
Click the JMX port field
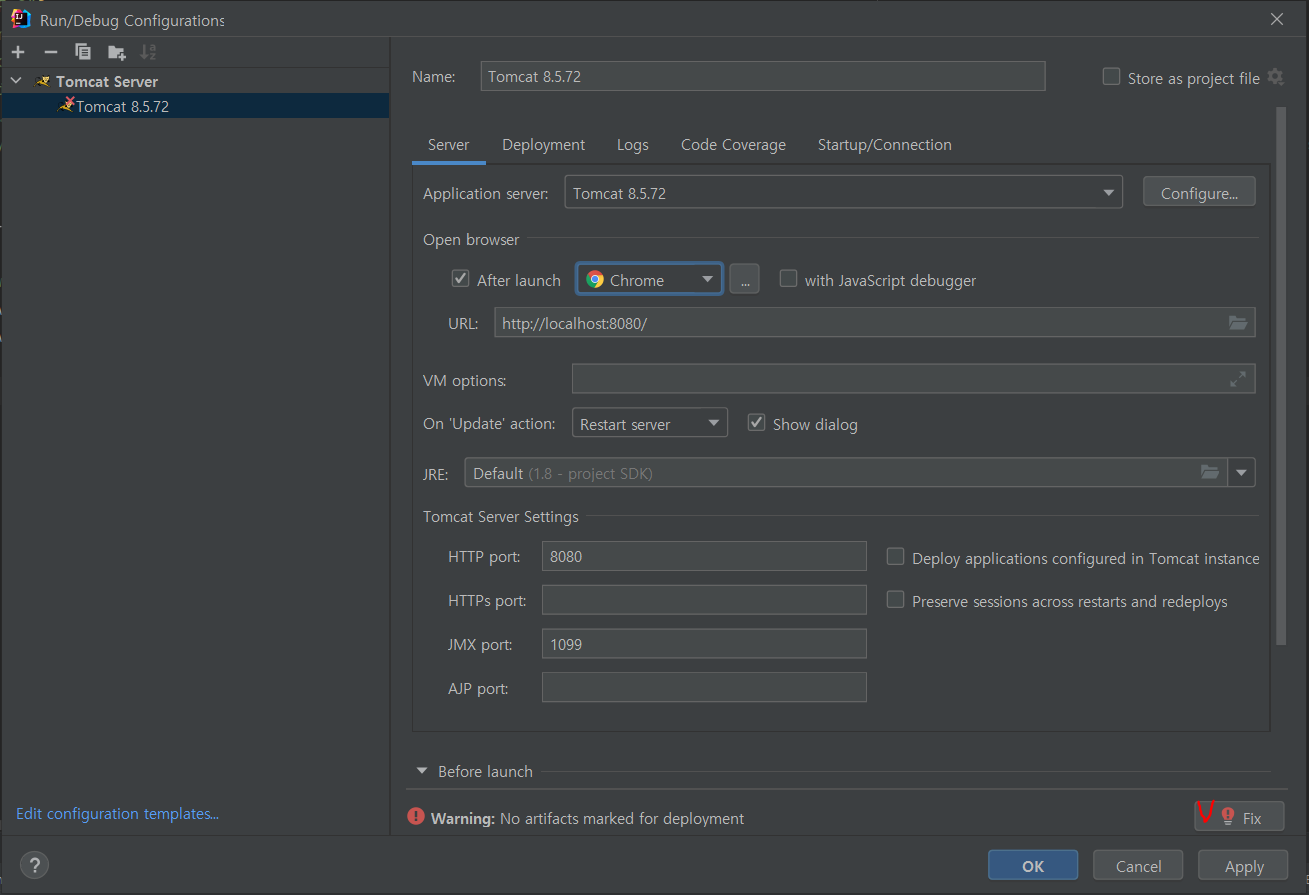click(704, 644)
